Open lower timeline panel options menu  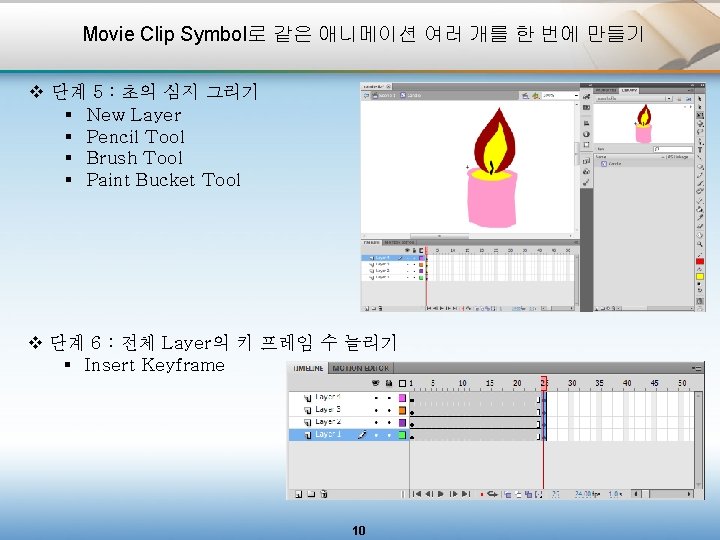coord(697,368)
